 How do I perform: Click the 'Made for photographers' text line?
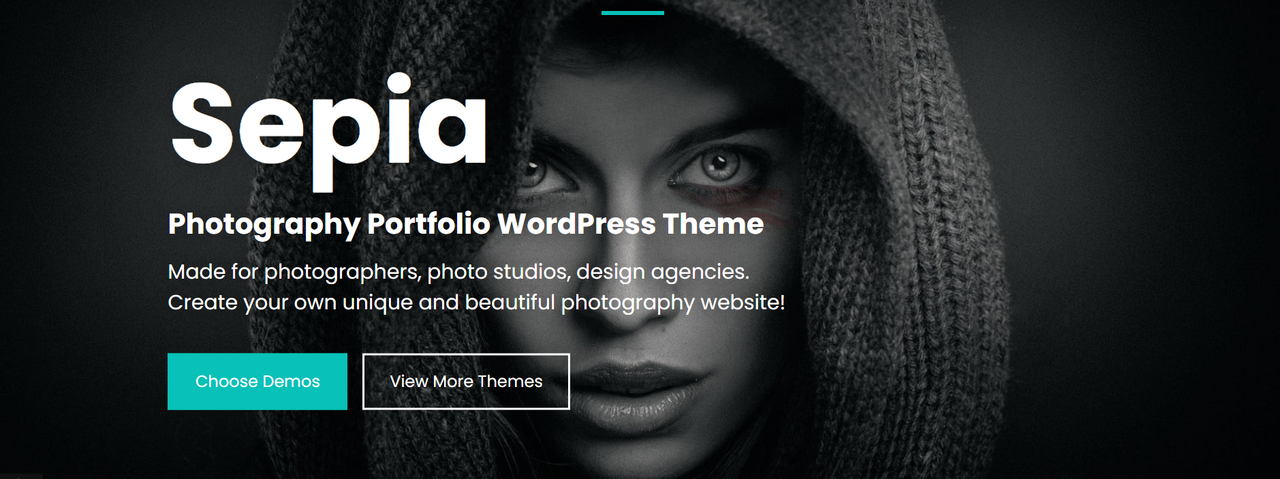coord(459,272)
